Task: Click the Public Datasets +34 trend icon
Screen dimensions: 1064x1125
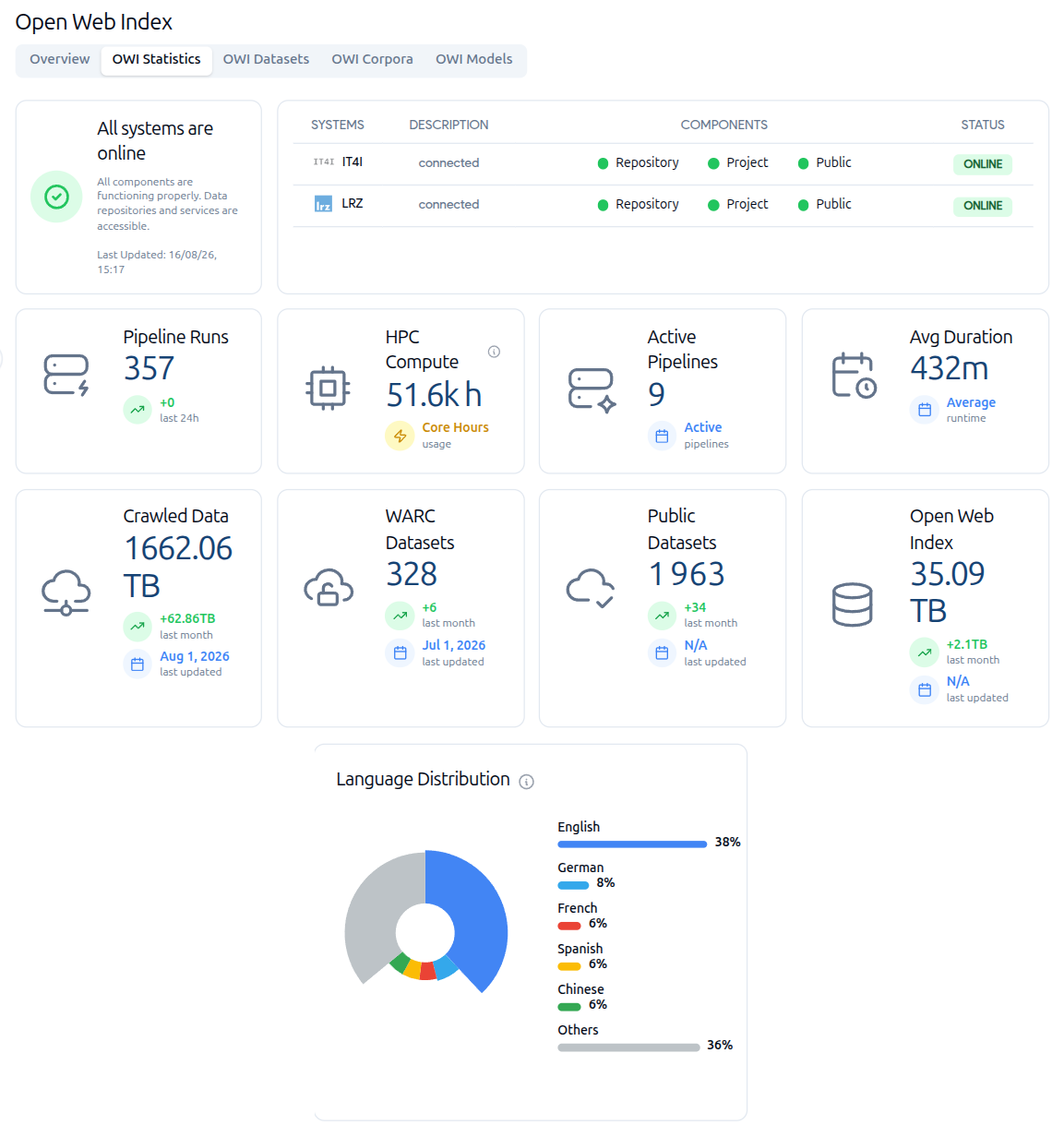Action: [x=662, y=615]
